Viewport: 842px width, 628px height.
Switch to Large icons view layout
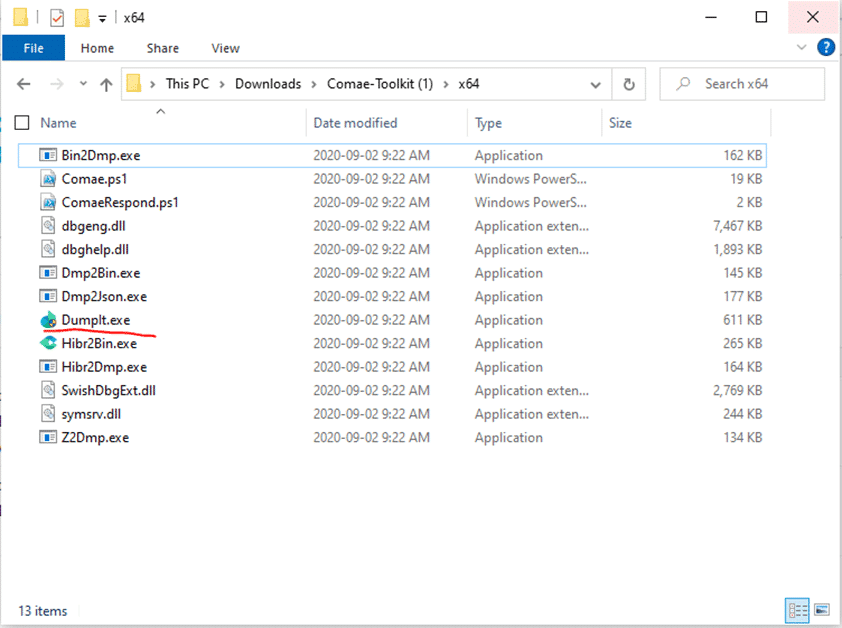822,611
